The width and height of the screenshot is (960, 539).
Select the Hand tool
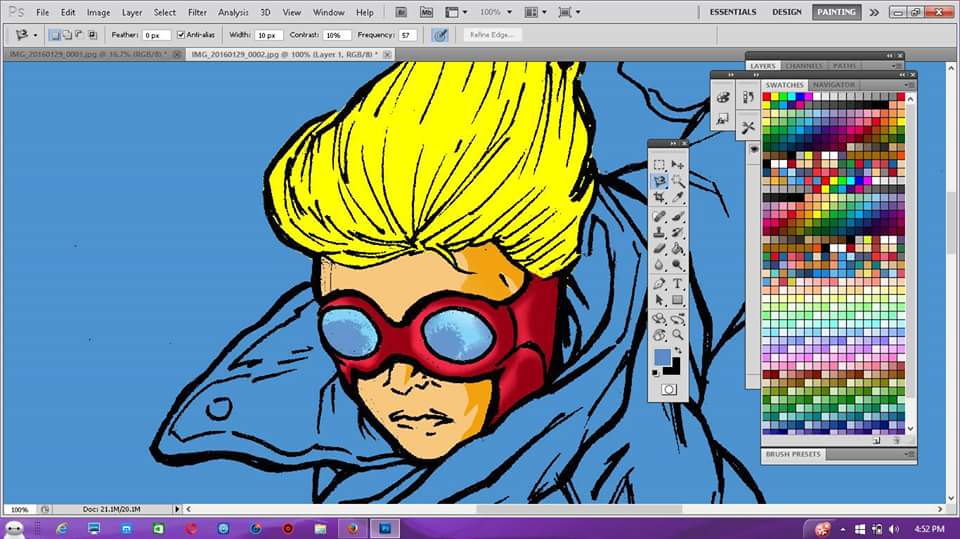pos(659,335)
